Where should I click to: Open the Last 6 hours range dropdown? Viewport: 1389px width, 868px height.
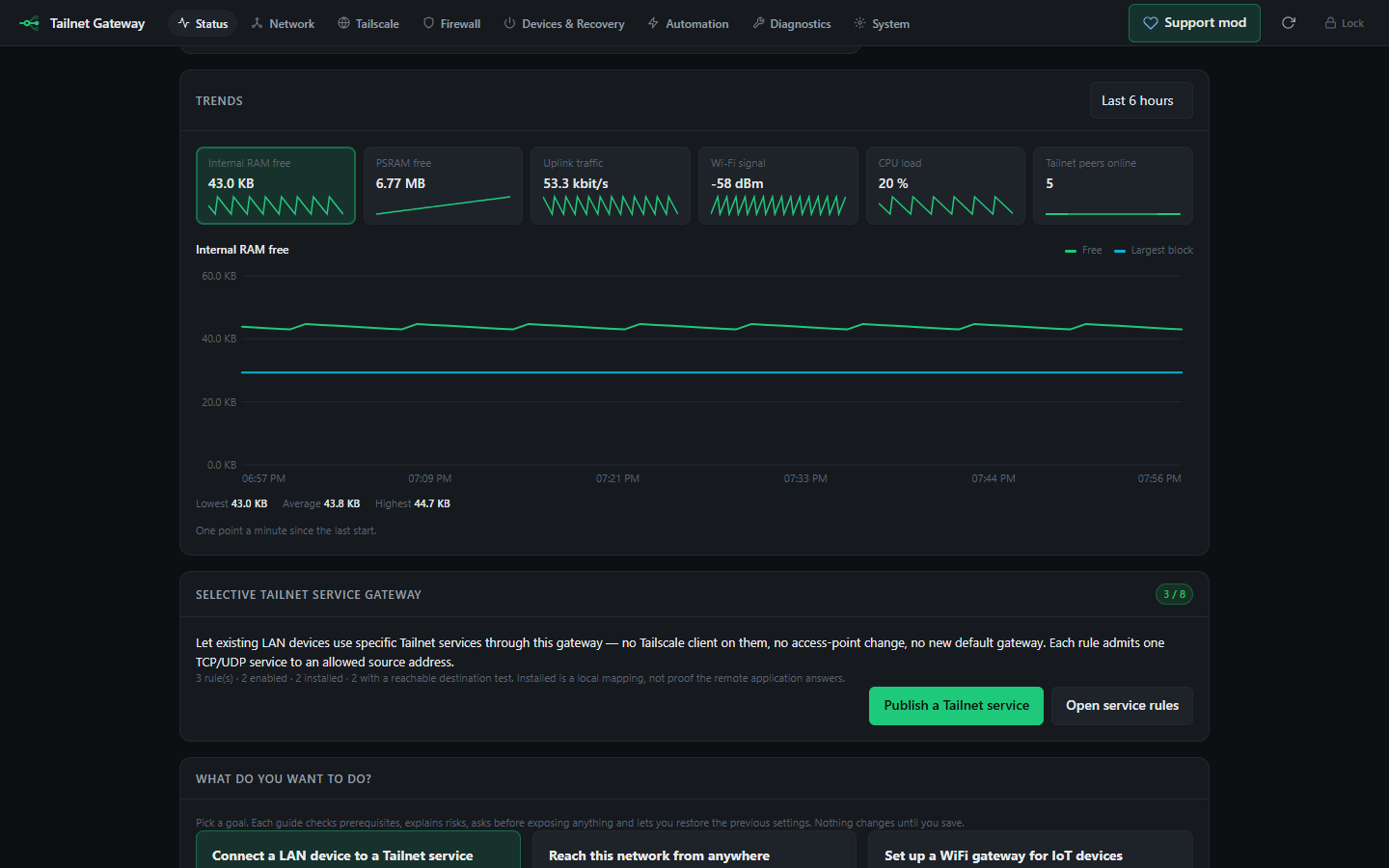(1141, 100)
